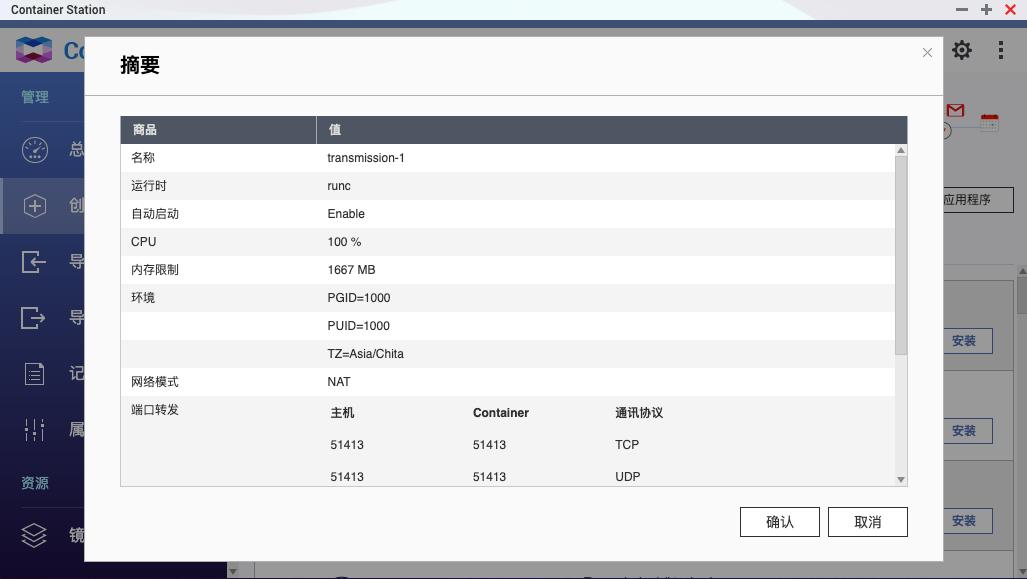The width and height of the screenshot is (1027, 579).
Task: Select the NAT network mode value
Action: pyautogui.click(x=339, y=382)
